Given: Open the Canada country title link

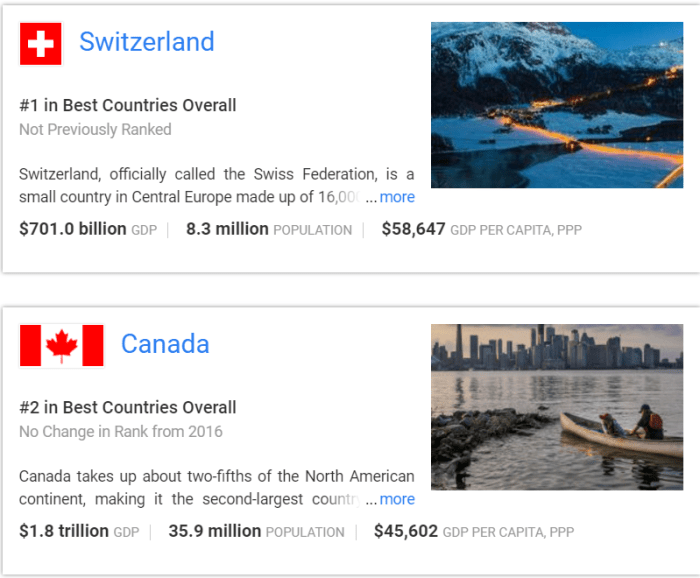Looking at the screenshot, I should click(x=165, y=344).
